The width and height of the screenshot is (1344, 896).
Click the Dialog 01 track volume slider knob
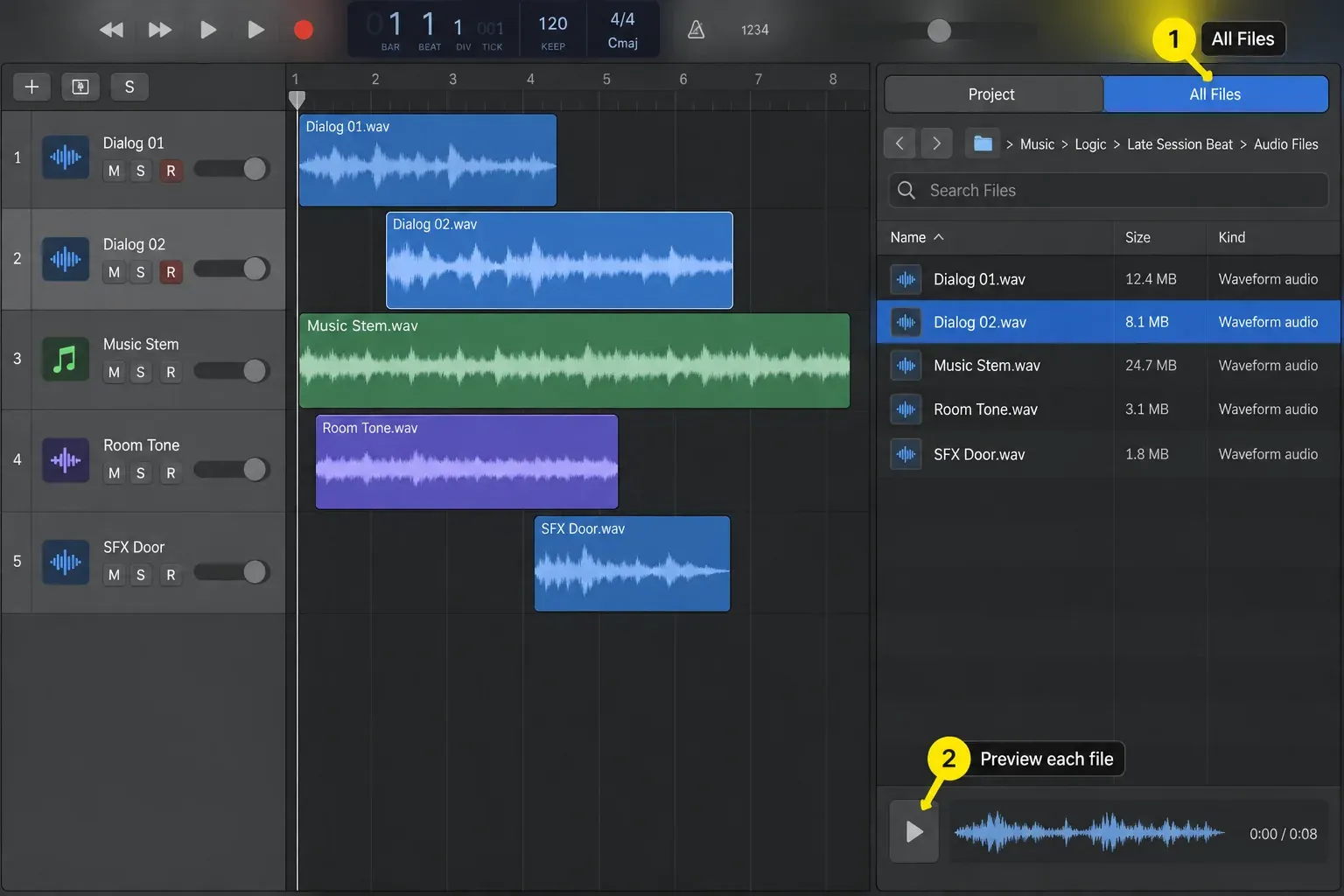point(255,169)
